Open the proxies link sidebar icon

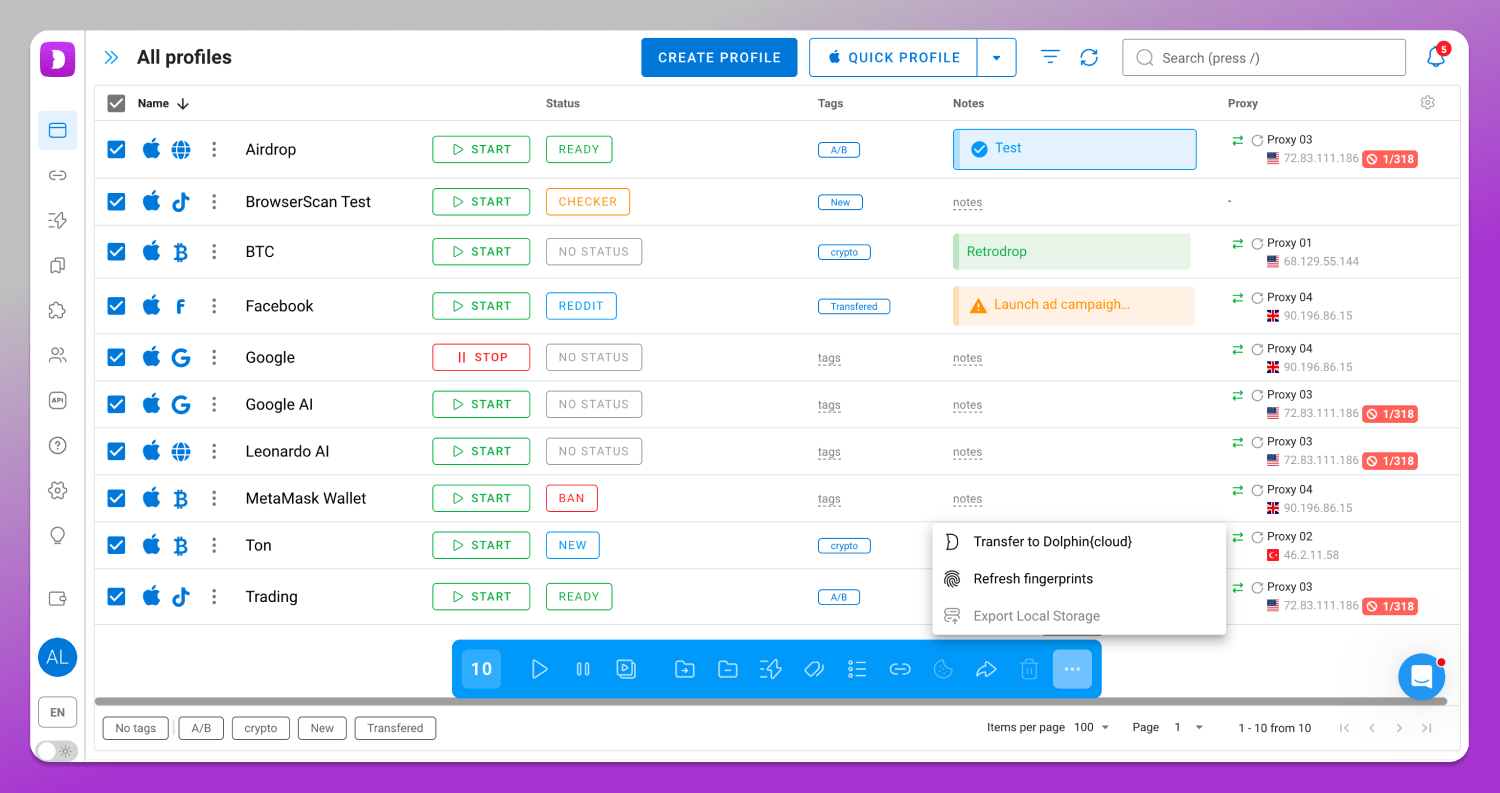click(57, 175)
